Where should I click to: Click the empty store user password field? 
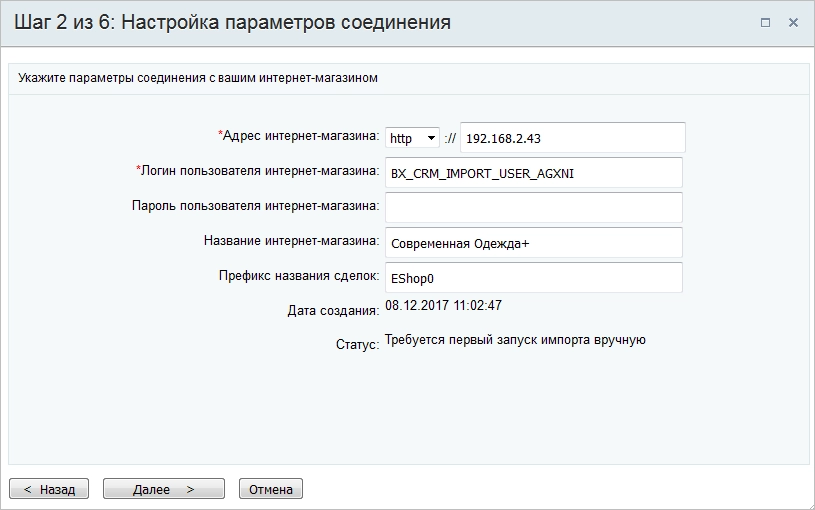pyautogui.click(x=533, y=207)
